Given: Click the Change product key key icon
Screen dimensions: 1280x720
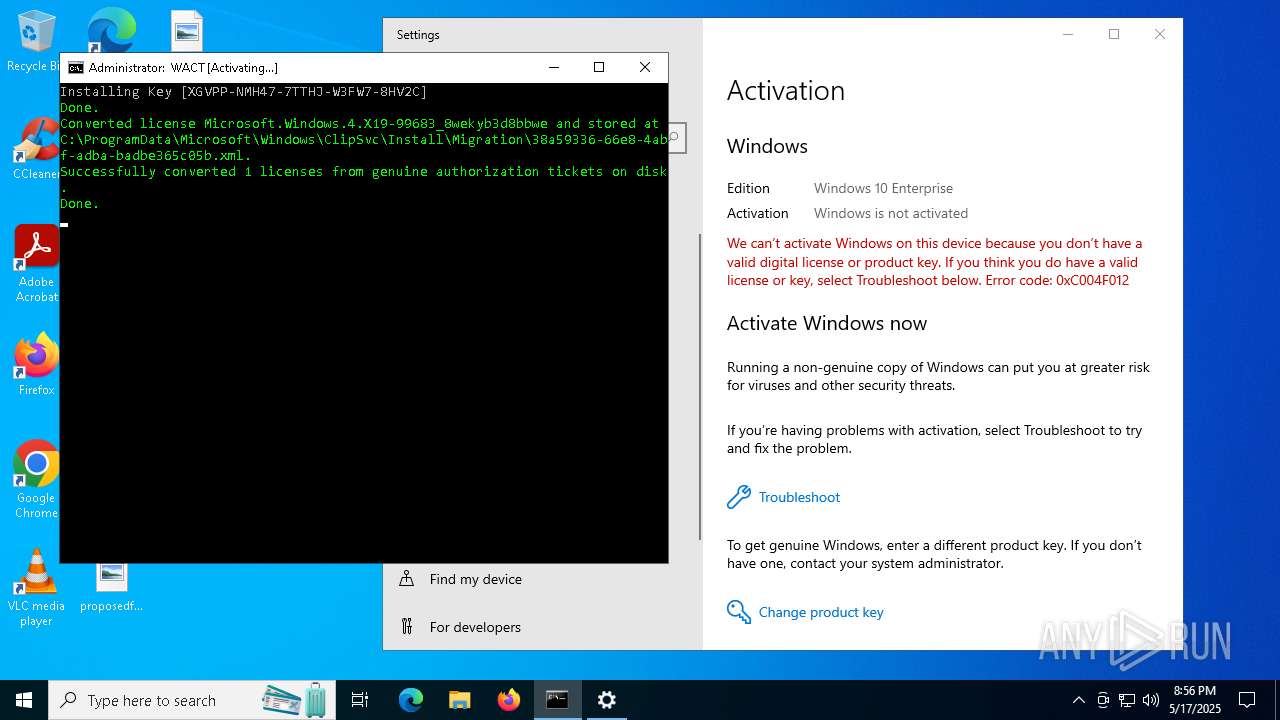Looking at the screenshot, I should tap(739, 612).
